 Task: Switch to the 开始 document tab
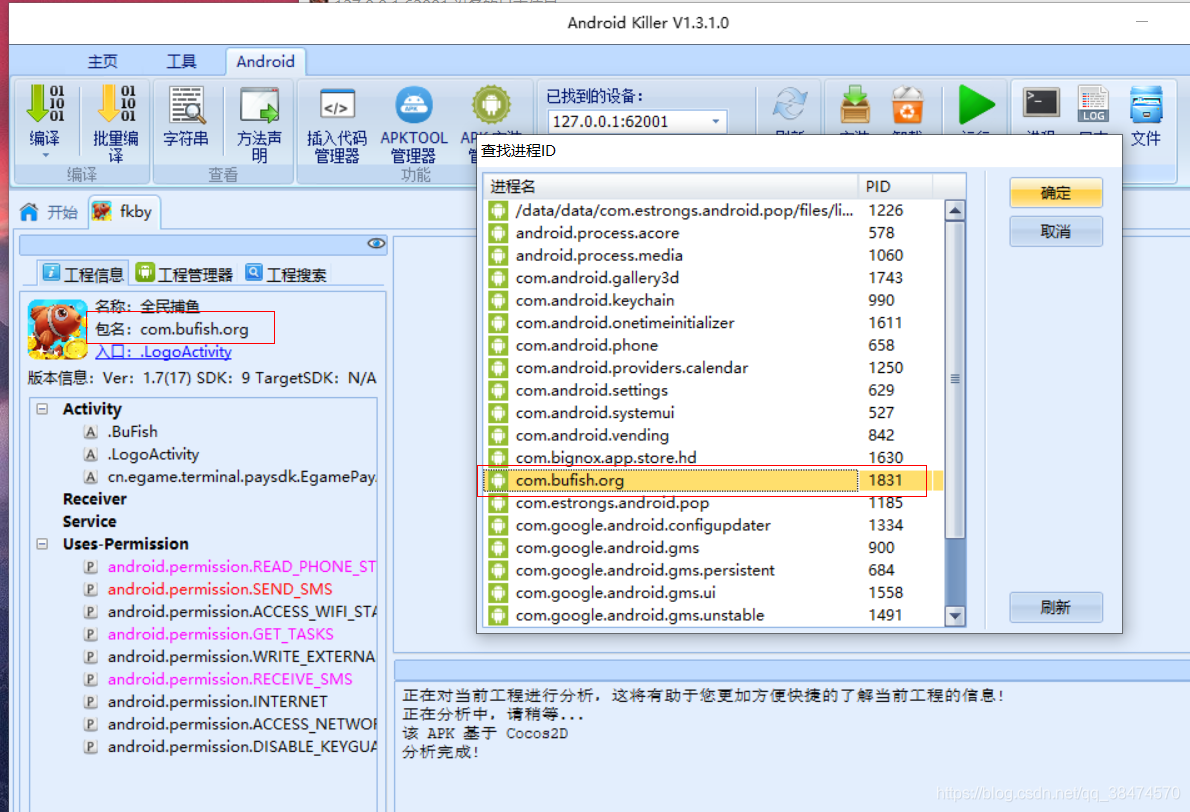click(50, 212)
